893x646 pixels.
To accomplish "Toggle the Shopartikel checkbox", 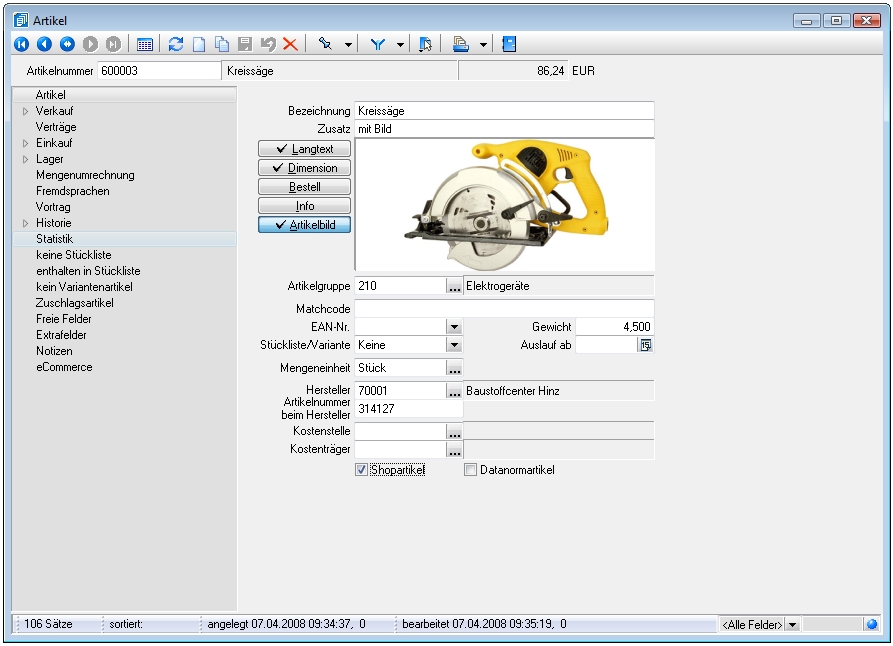I will click(x=361, y=470).
